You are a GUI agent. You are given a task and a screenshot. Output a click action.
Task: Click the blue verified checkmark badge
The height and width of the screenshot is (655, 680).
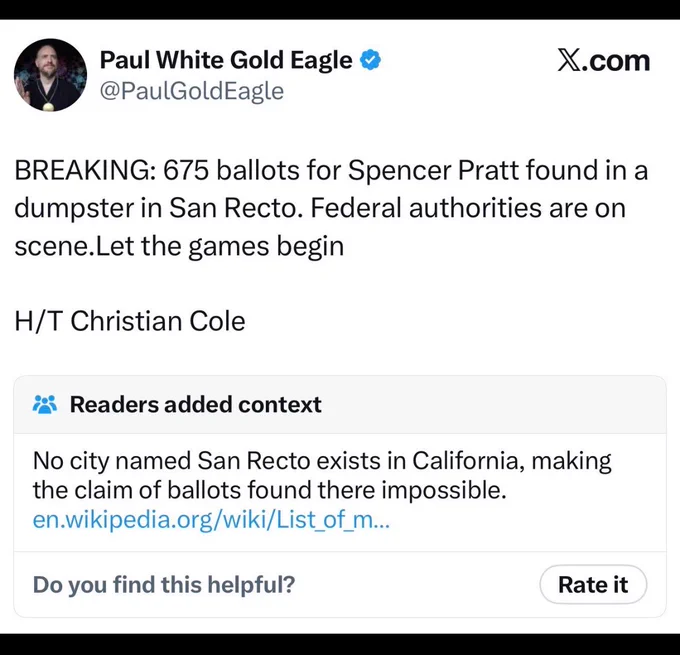click(x=370, y=60)
